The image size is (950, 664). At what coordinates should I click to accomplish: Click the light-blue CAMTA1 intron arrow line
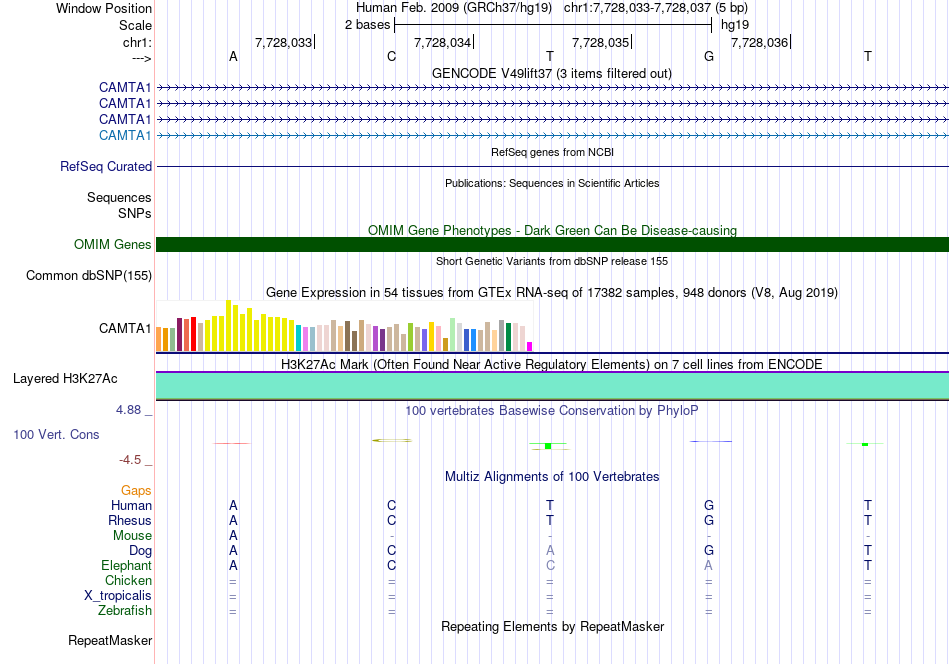pos(552,135)
